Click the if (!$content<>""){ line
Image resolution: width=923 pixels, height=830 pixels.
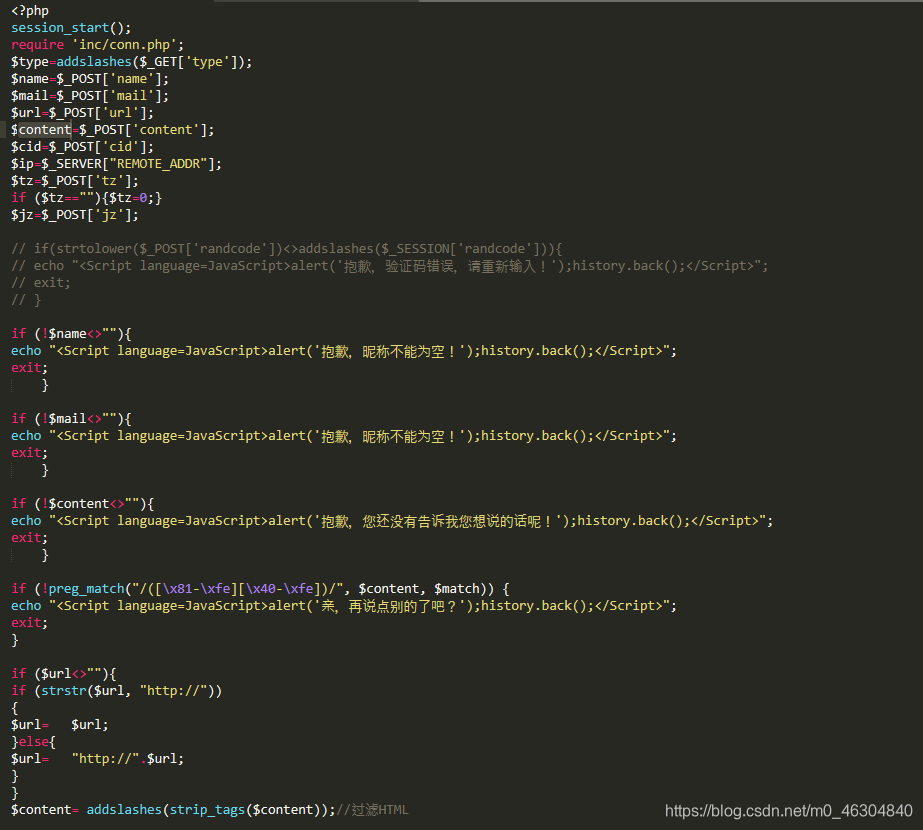coord(82,504)
